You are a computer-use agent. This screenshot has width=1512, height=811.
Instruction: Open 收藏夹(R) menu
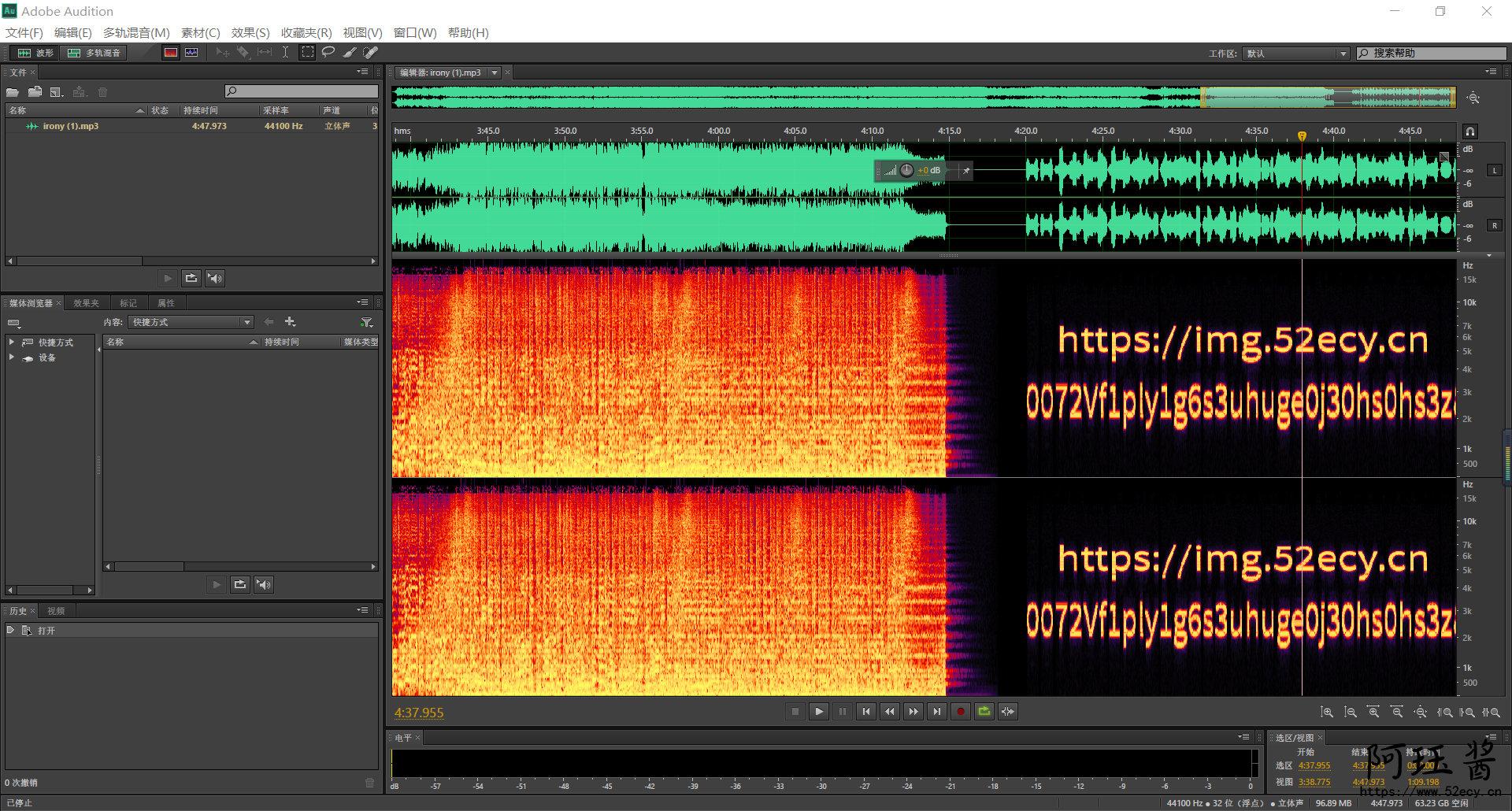[306, 32]
